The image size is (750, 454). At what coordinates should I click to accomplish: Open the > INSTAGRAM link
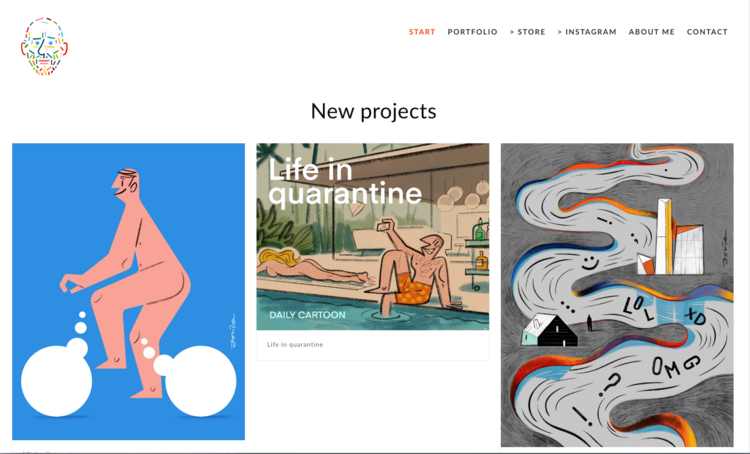587,32
